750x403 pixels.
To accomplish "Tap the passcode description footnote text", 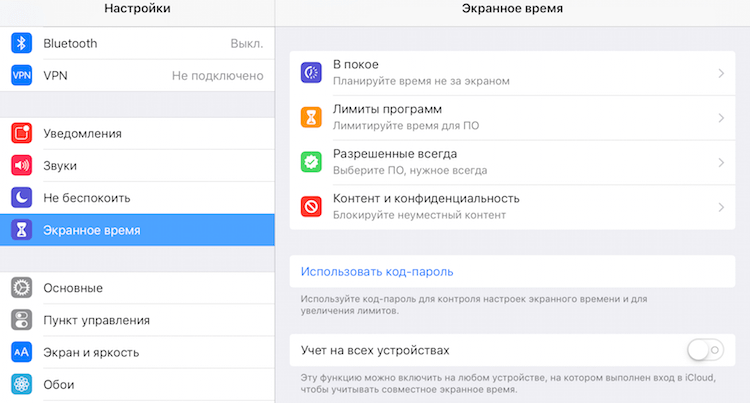I will pos(474,305).
